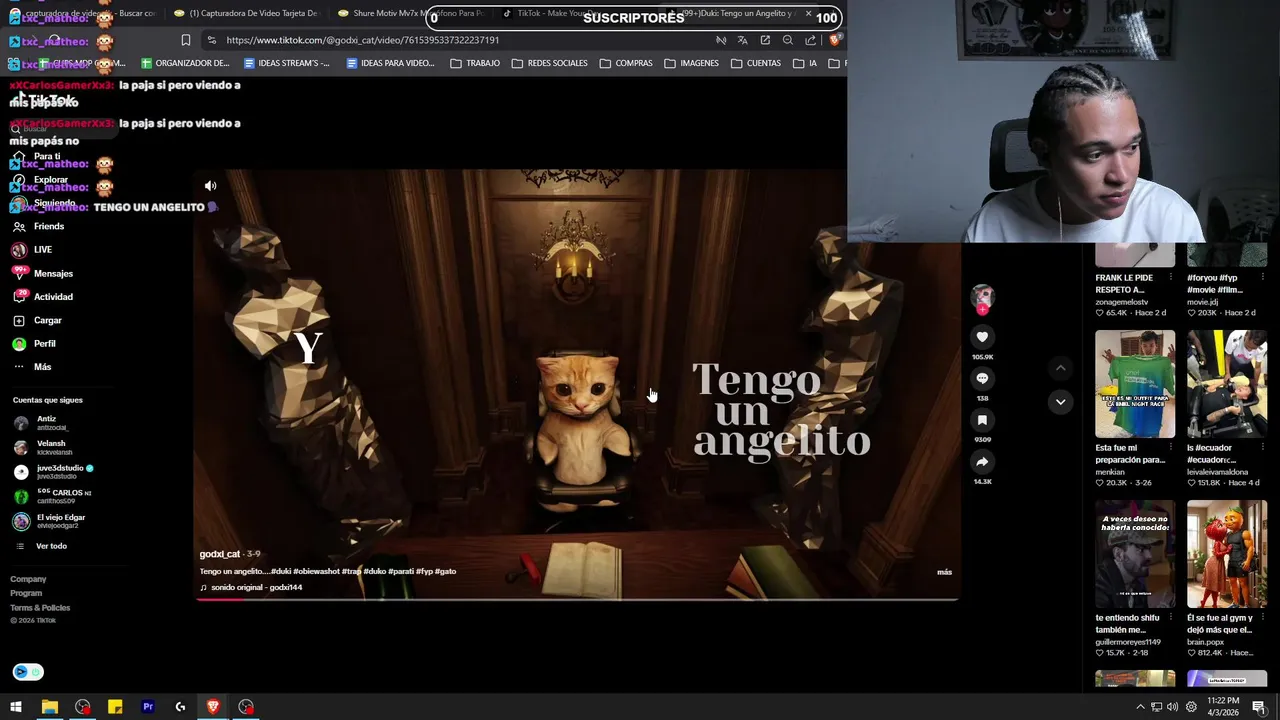
Task: Open the Logitech G HUB taskbar icon
Action: (180, 707)
